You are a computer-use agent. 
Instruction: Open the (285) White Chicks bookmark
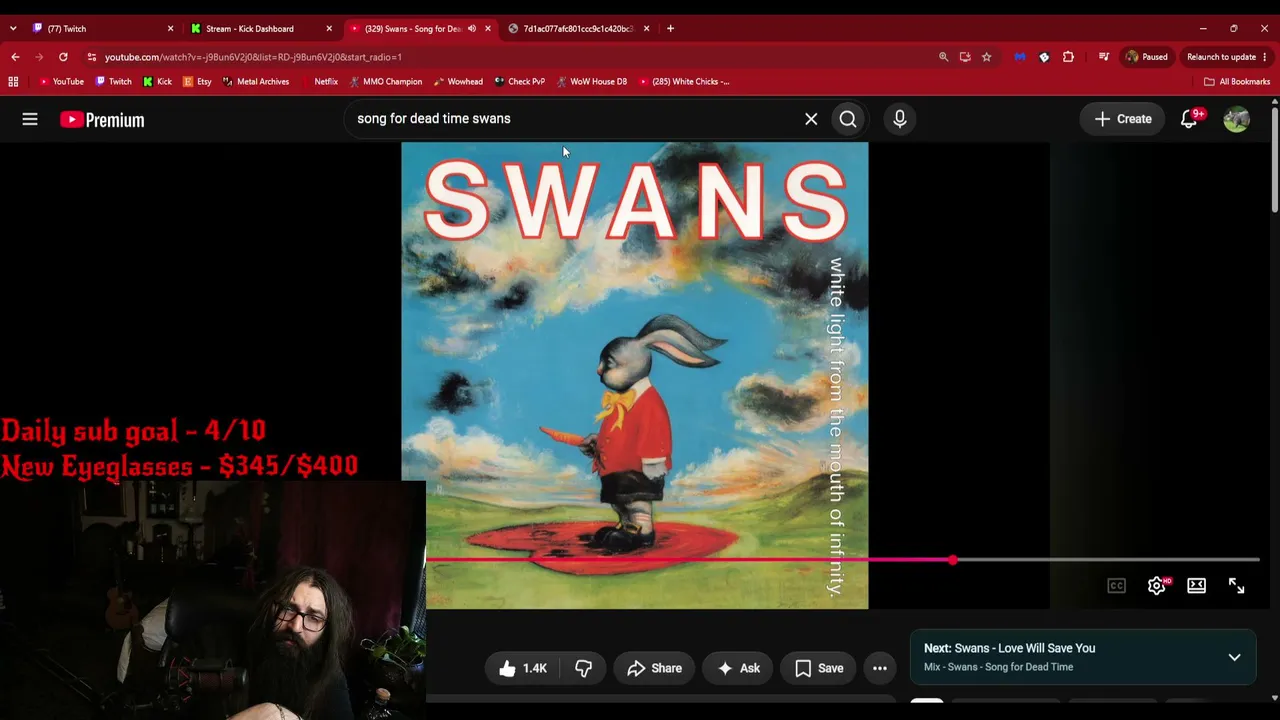point(684,82)
